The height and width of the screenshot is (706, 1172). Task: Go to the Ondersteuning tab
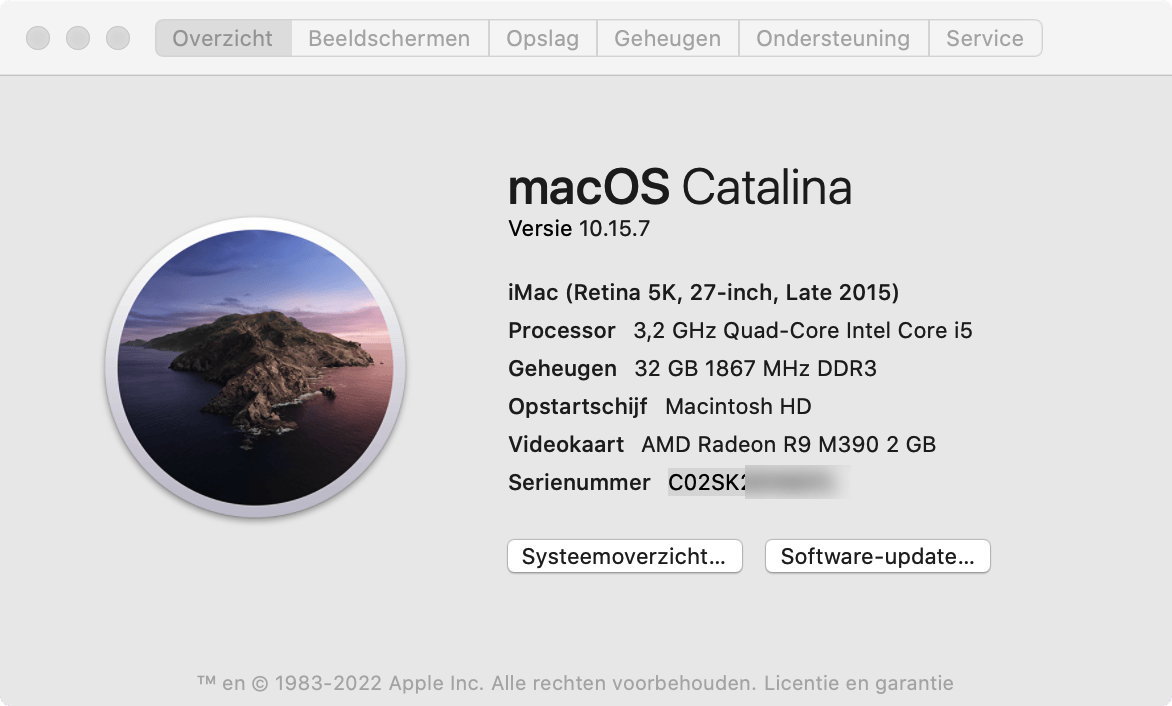(x=833, y=39)
